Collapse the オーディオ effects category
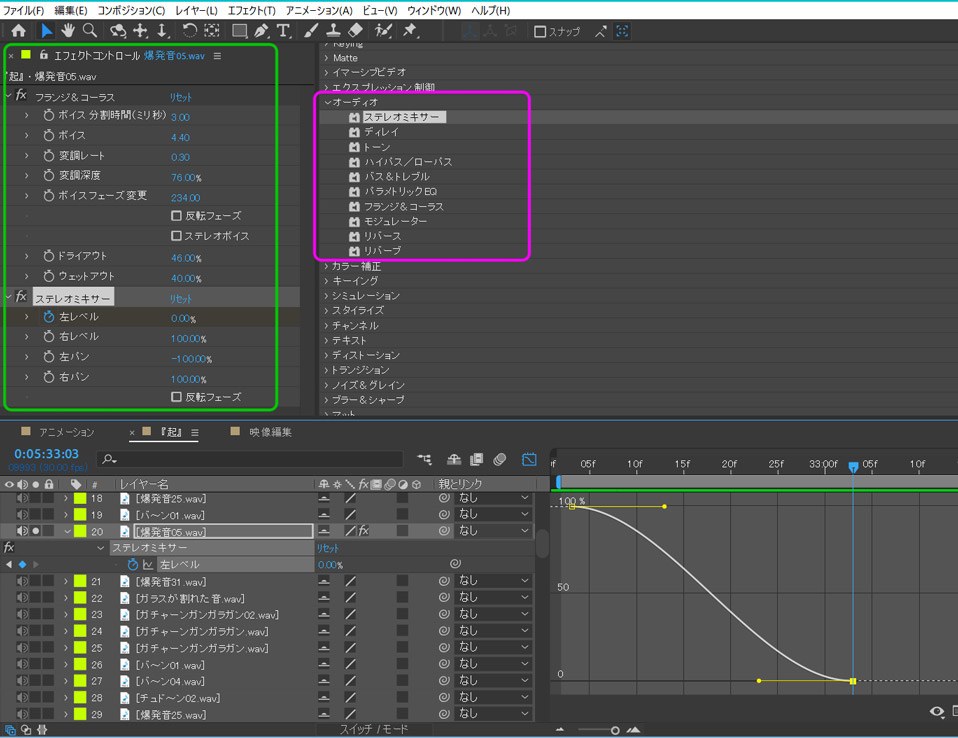The height and width of the screenshot is (738, 958). [x=327, y=102]
